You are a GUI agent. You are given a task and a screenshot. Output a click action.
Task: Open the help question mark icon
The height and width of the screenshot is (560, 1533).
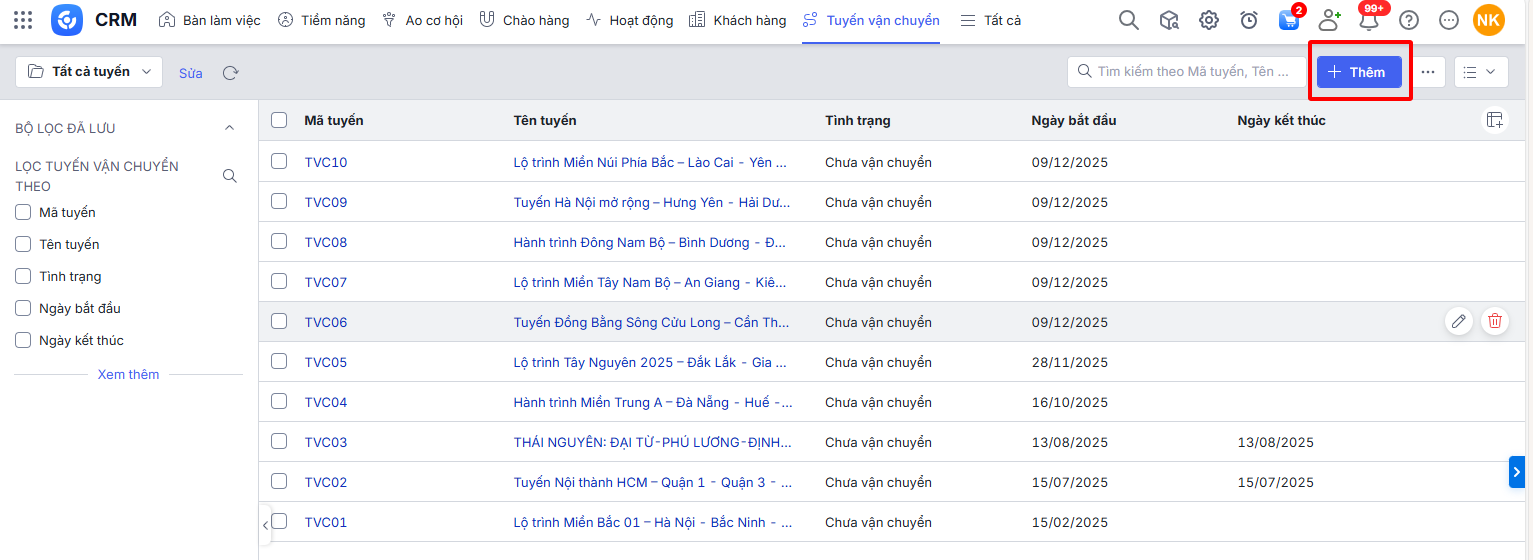point(1409,20)
